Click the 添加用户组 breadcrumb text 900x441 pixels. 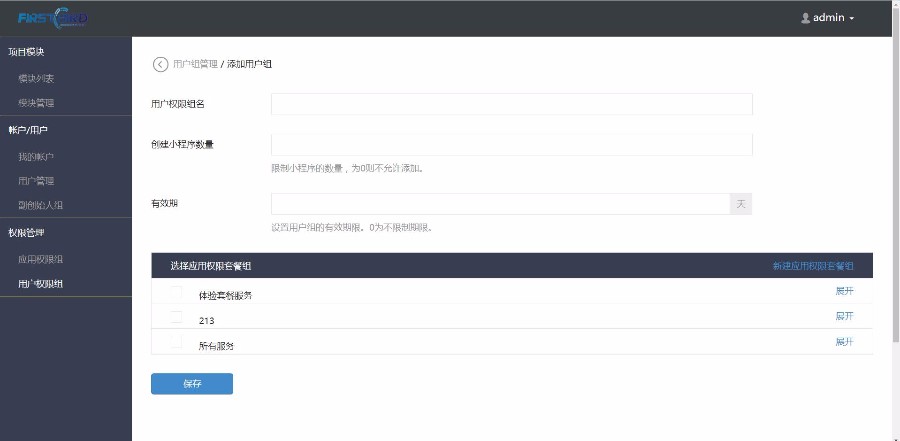click(x=250, y=64)
